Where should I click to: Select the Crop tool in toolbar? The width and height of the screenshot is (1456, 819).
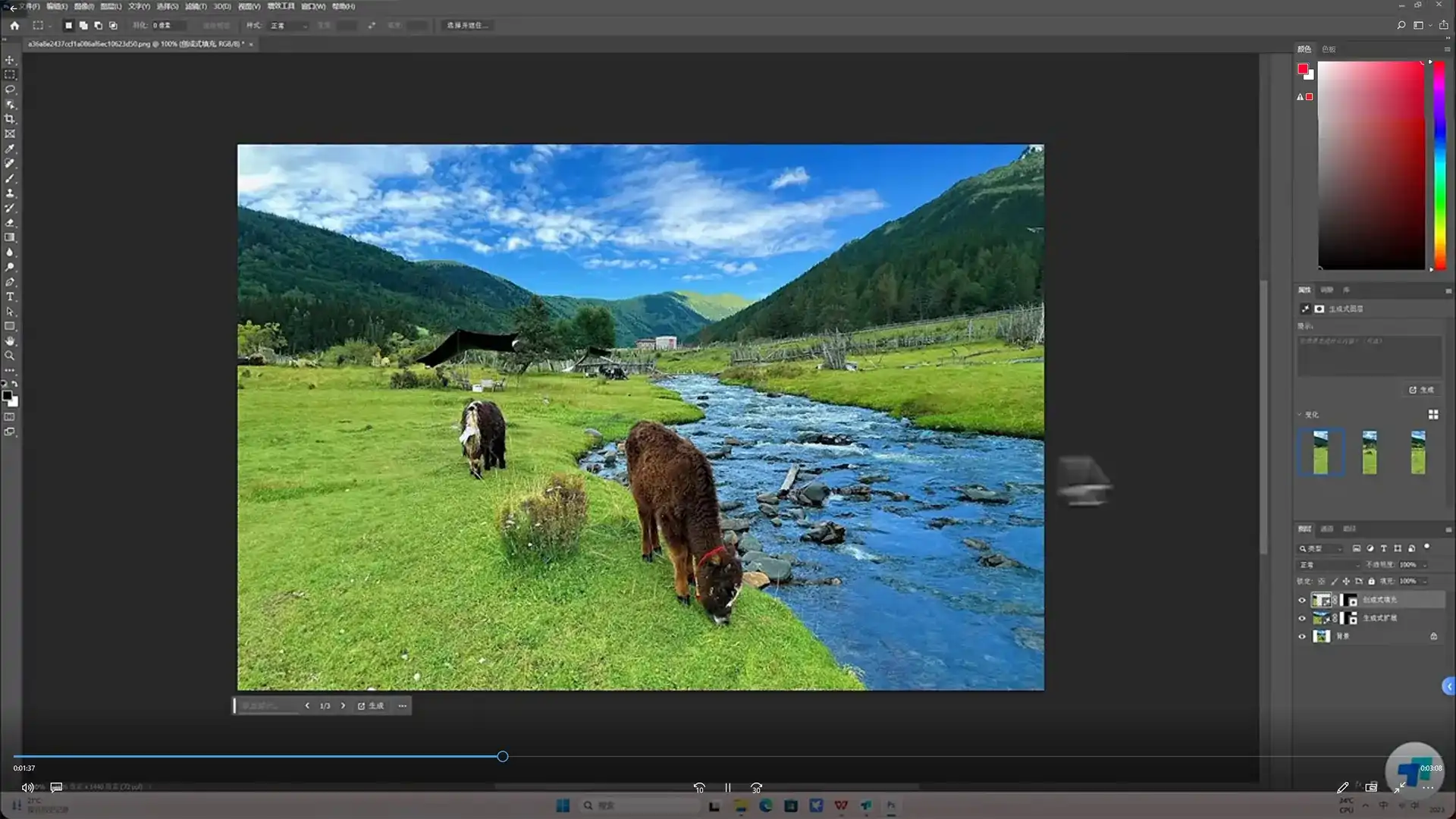click(x=10, y=119)
